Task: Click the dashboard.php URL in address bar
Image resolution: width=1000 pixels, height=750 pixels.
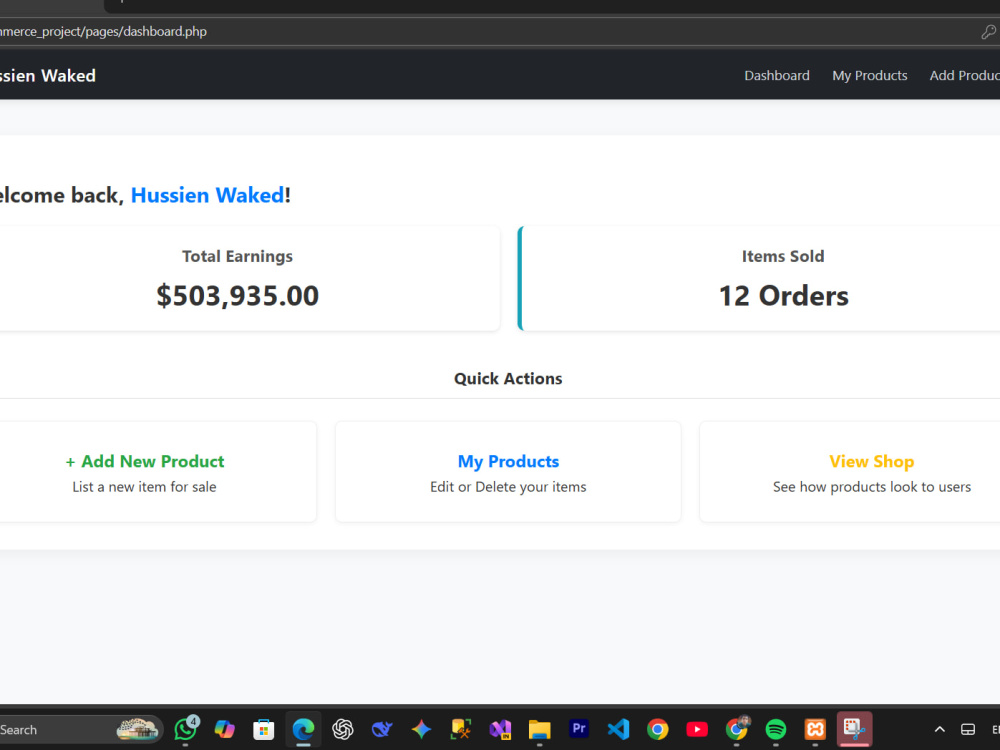Action: (103, 31)
